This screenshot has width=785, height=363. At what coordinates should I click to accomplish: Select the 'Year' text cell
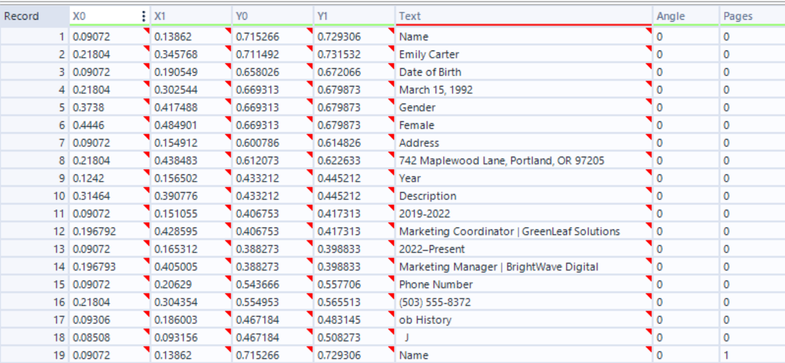click(x=524, y=178)
